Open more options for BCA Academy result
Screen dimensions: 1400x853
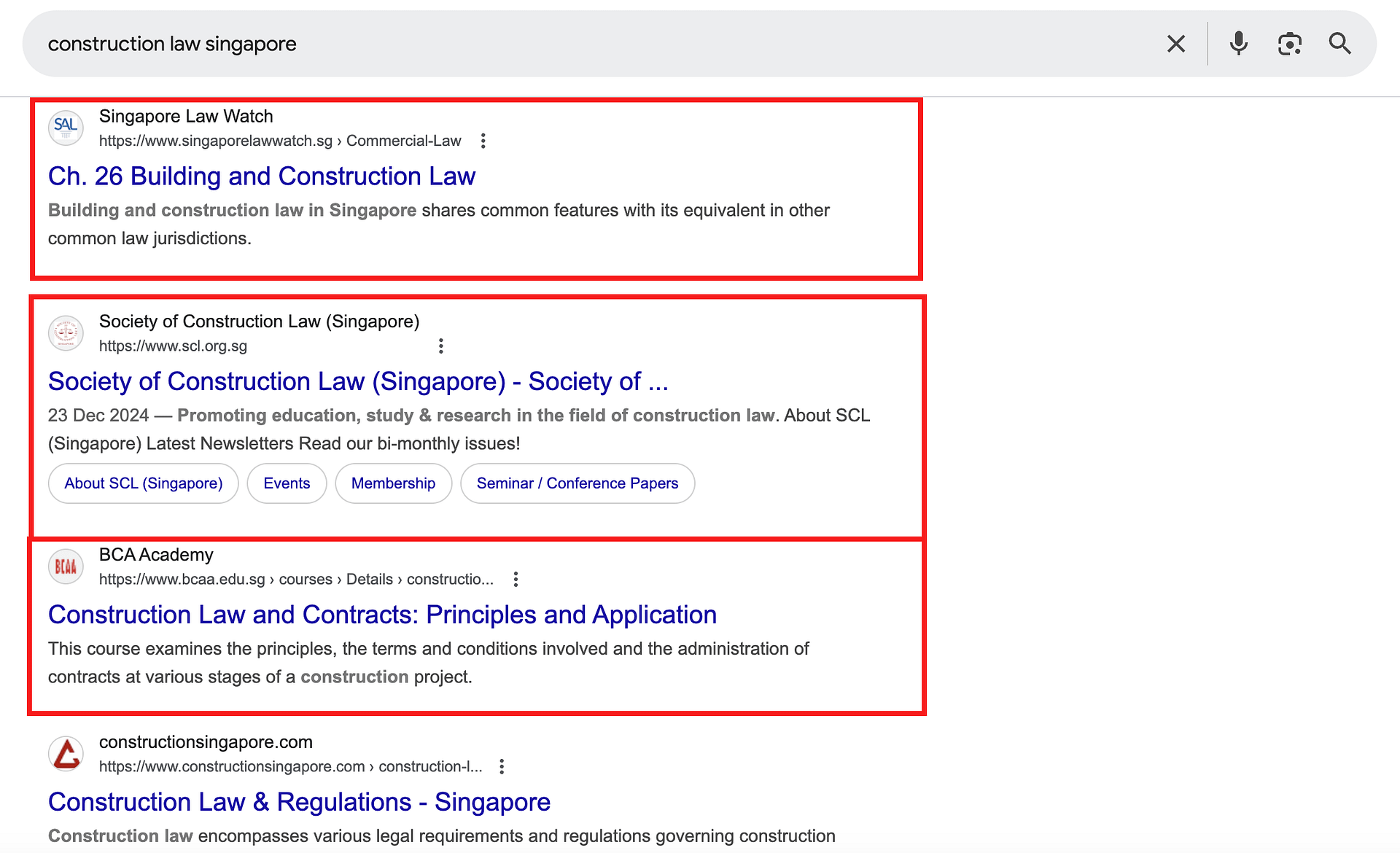516,580
